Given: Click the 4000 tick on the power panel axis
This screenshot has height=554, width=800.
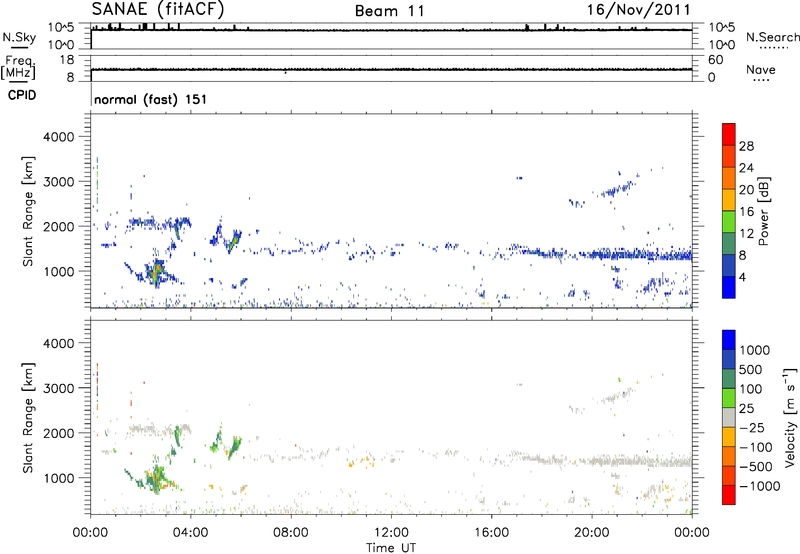Looking at the screenshot, I should coord(58,137).
